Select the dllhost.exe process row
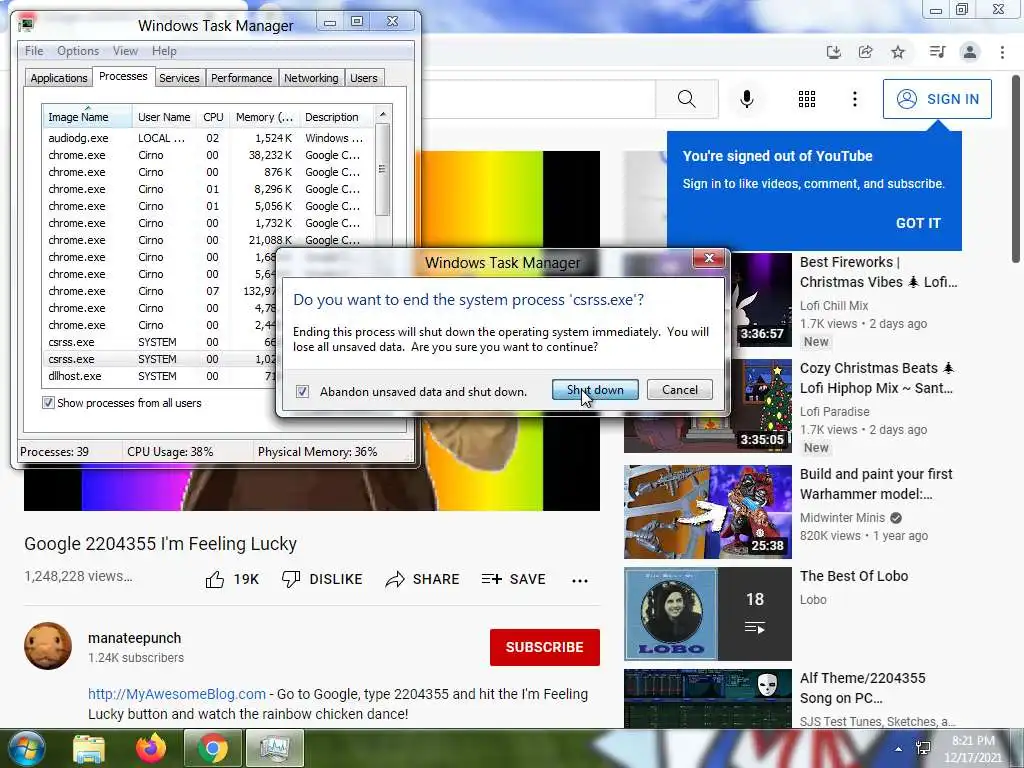 [159, 376]
